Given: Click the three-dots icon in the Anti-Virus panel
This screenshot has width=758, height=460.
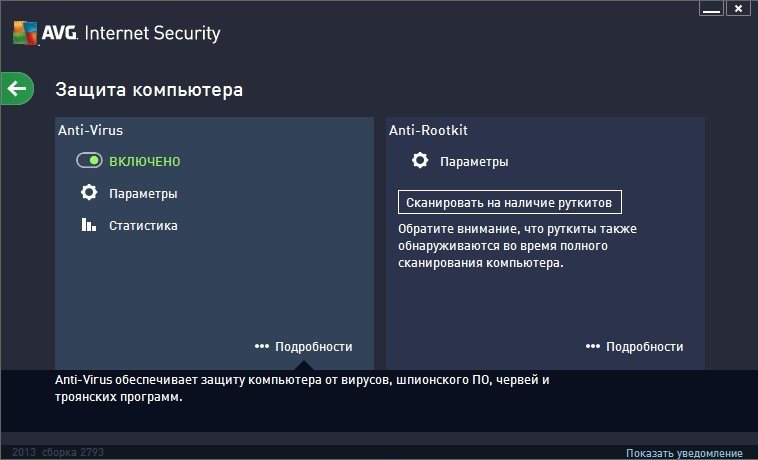Looking at the screenshot, I should [262, 346].
